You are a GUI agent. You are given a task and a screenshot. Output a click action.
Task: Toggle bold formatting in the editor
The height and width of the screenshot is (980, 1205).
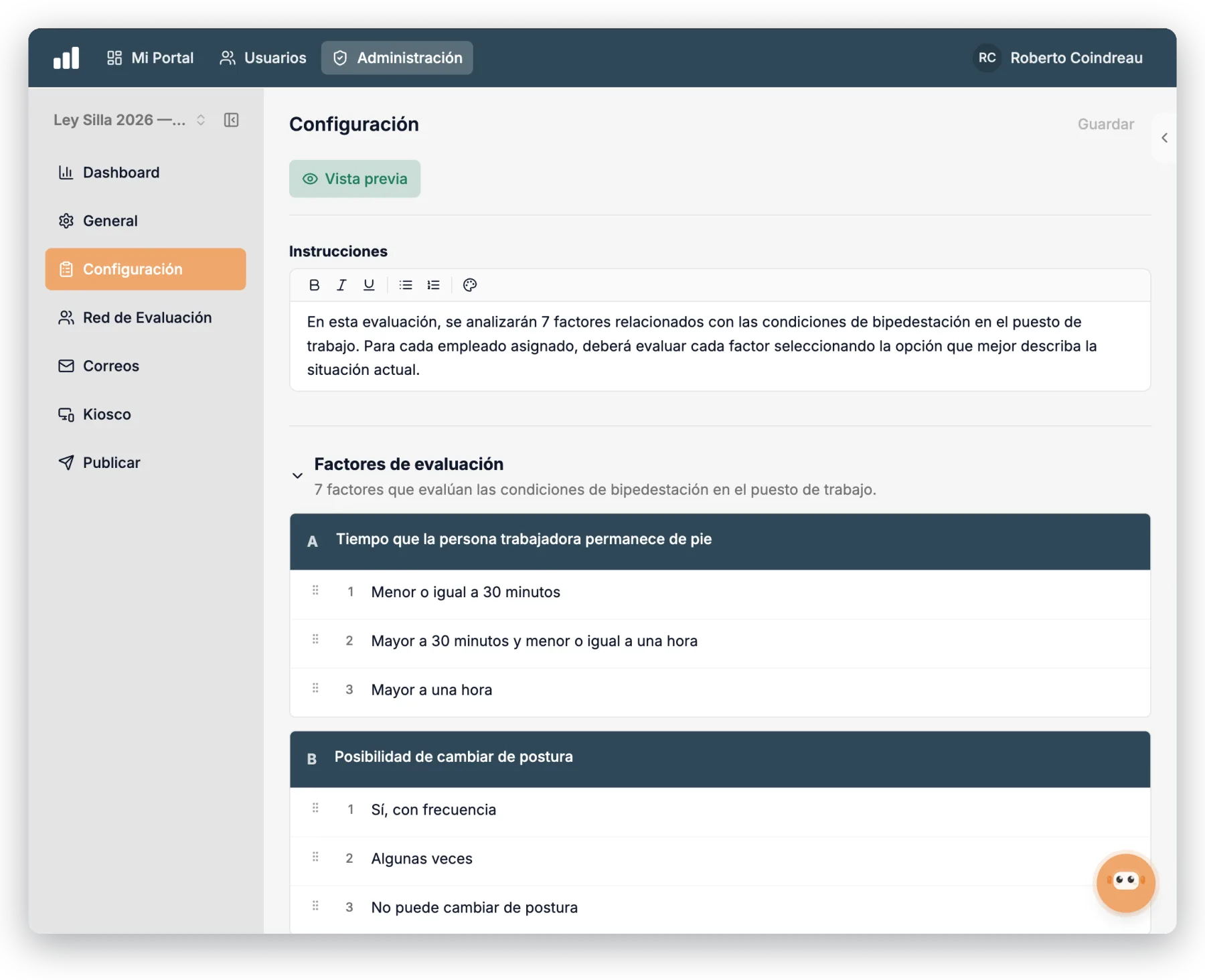click(x=314, y=285)
